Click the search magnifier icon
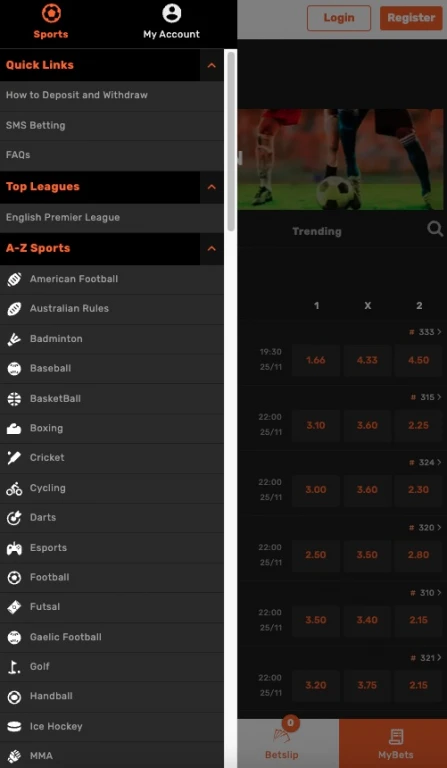The width and height of the screenshot is (447, 768). tap(435, 228)
